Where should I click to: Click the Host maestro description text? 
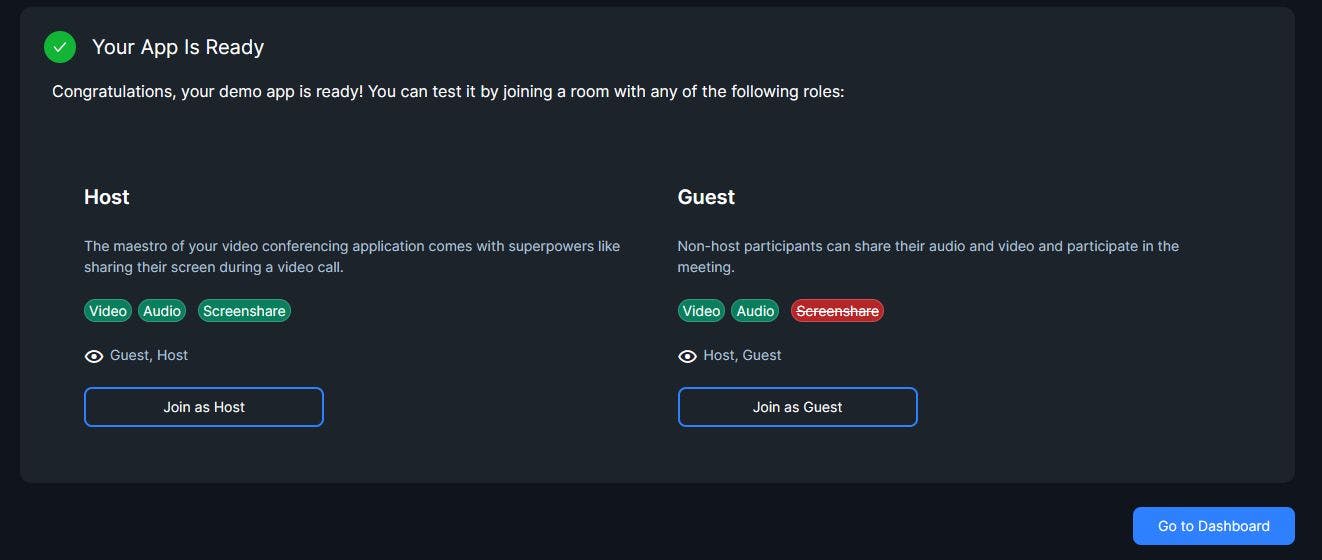click(352, 256)
